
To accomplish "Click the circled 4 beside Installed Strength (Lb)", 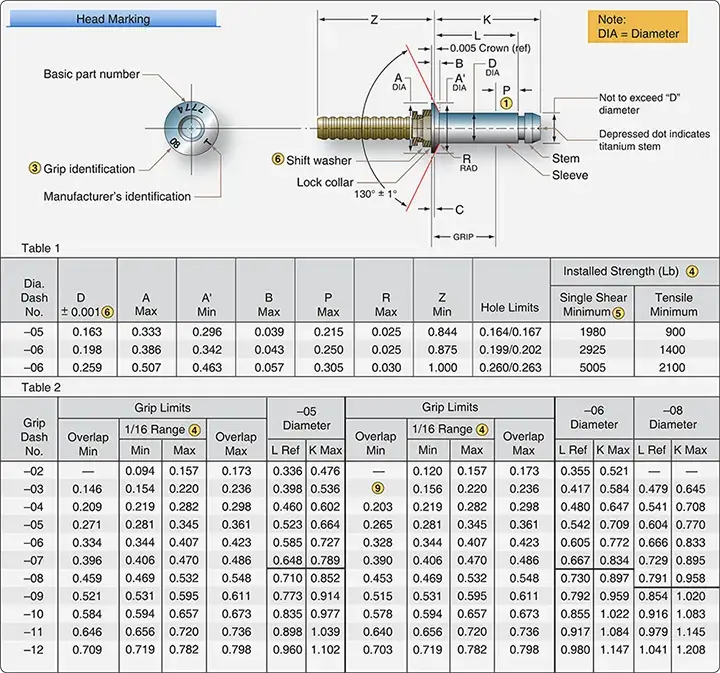I will point(692,271).
